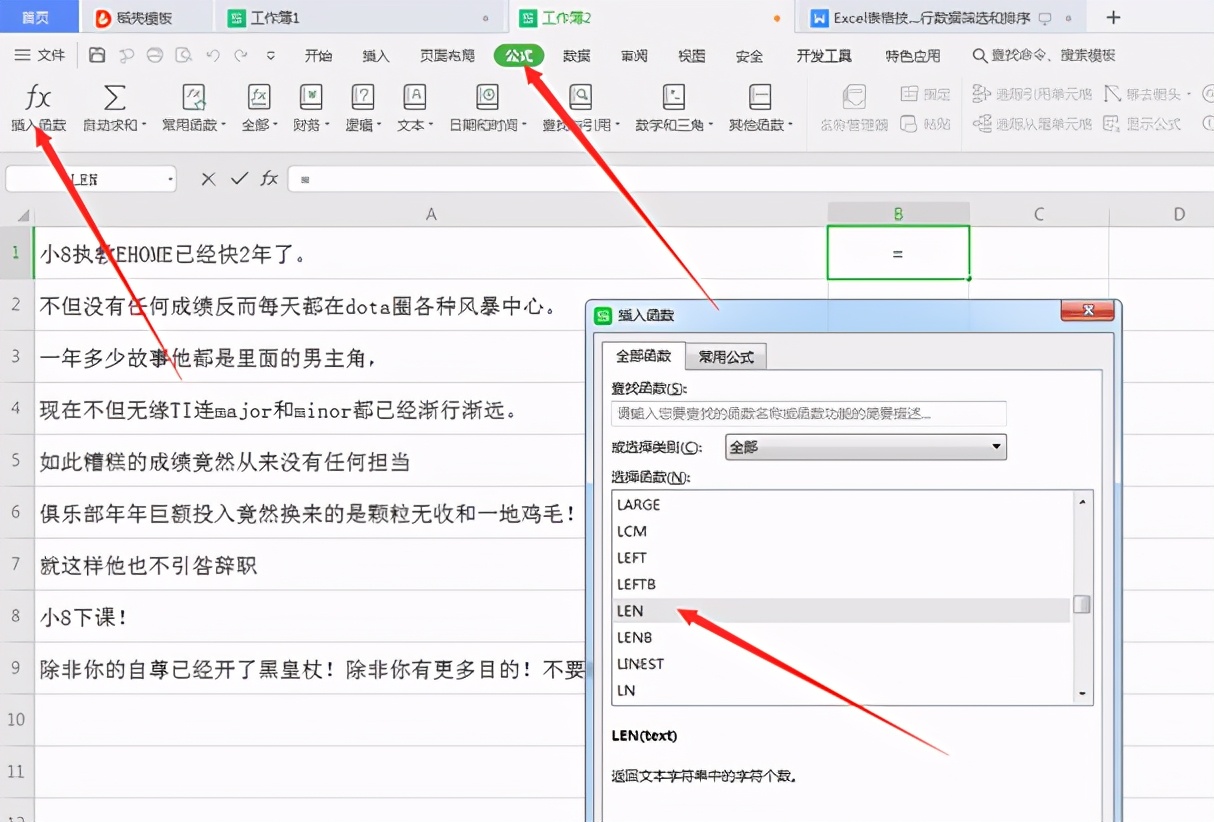The image size is (1214, 822).
Task: Click the Name Manager (名称管理器) icon
Action: coord(854,97)
